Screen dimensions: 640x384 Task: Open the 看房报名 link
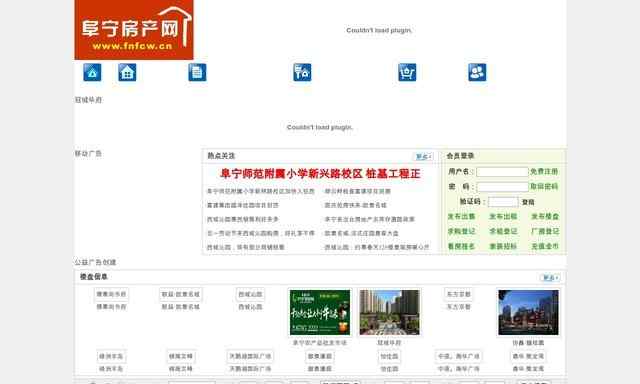click(x=461, y=246)
